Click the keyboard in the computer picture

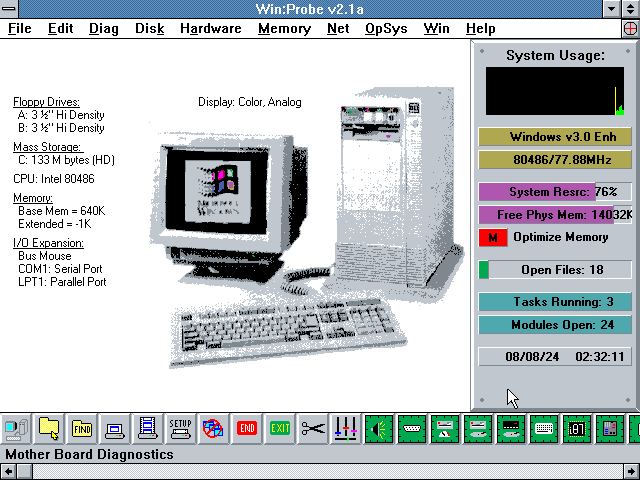click(286, 331)
